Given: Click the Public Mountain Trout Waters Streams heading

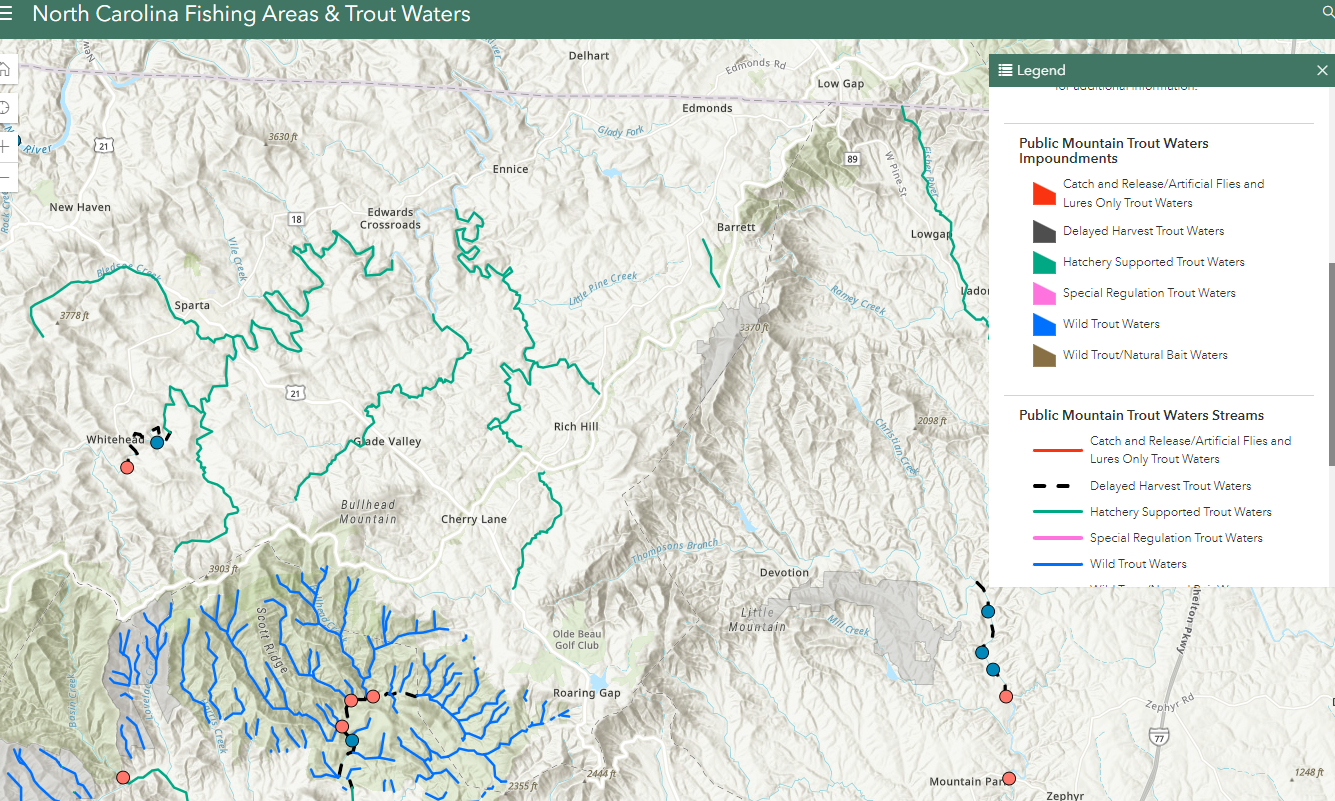Looking at the screenshot, I should click(x=1141, y=415).
